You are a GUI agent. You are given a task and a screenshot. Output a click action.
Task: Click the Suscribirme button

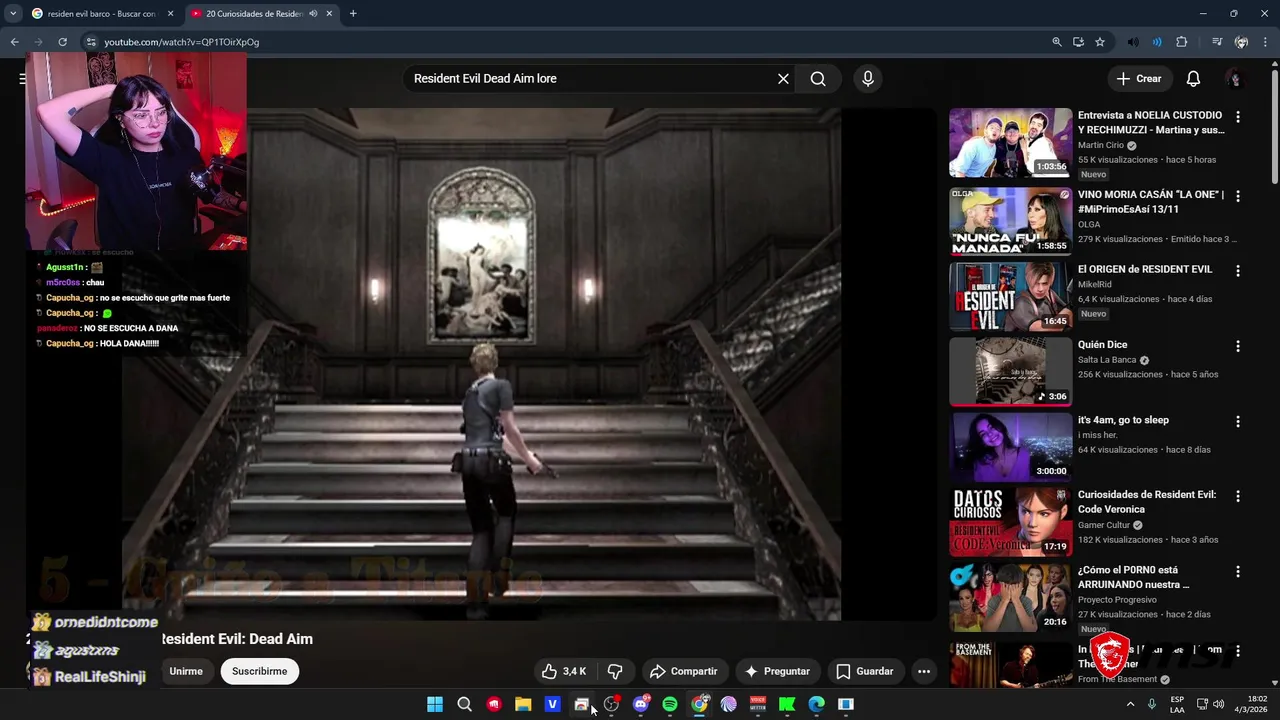coord(259,671)
